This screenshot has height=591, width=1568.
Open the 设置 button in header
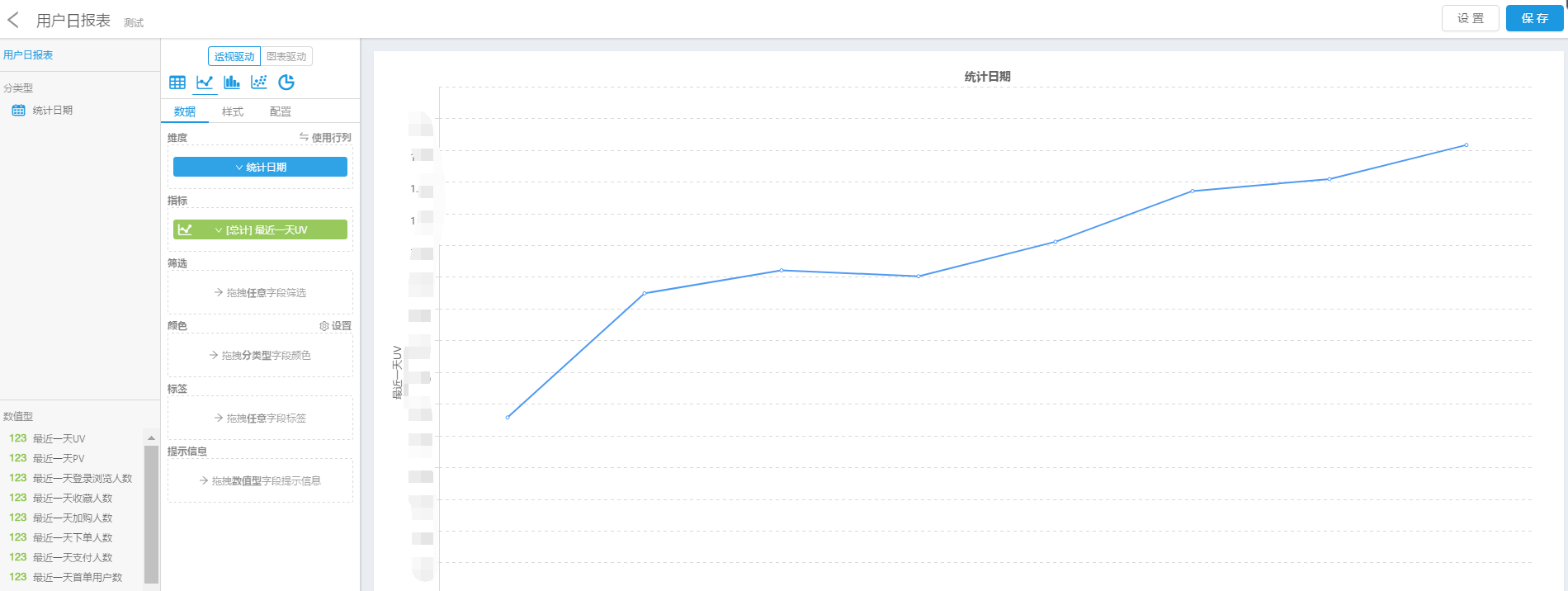1470,18
